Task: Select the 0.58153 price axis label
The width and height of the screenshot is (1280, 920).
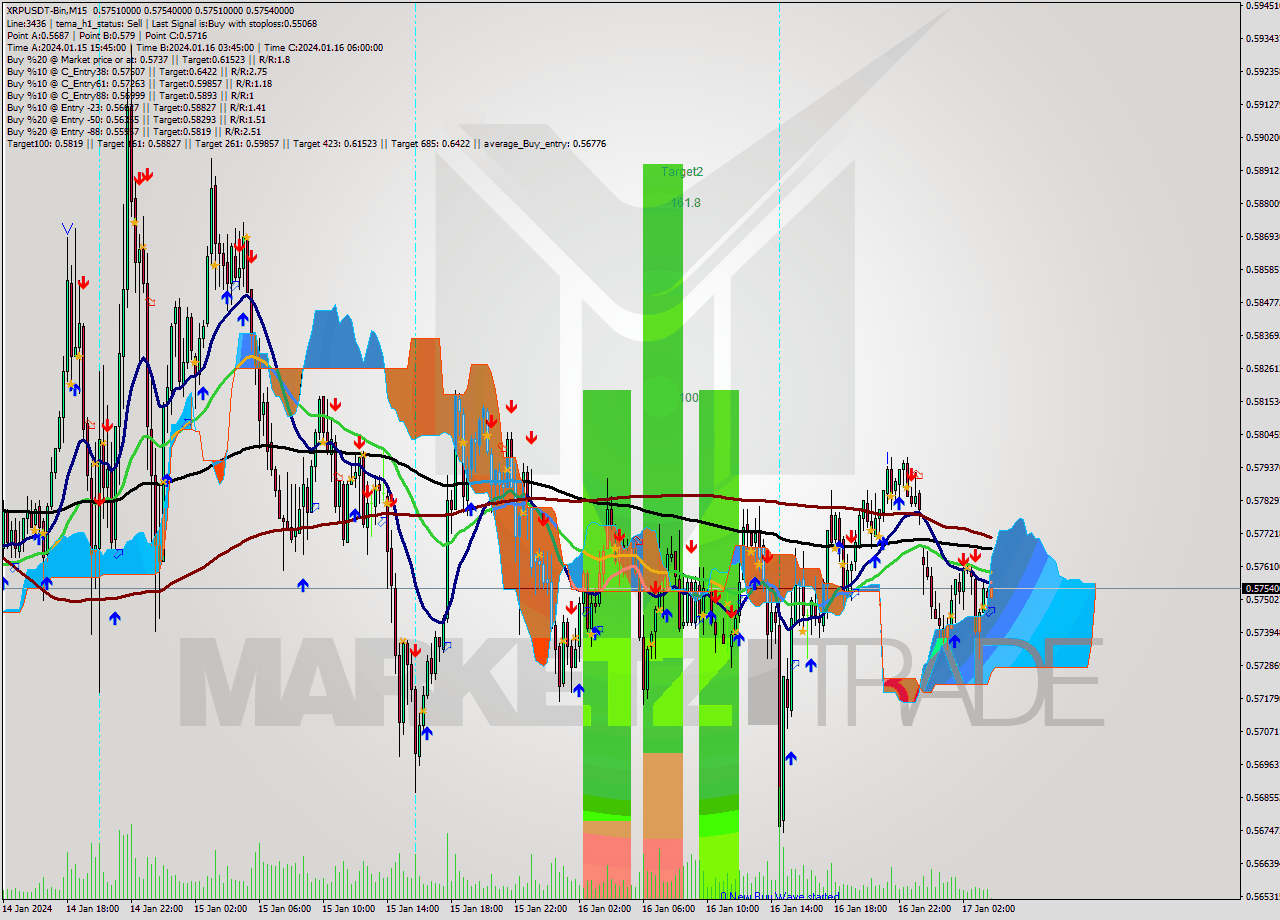Action: pyautogui.click(x=1263, y=401)
